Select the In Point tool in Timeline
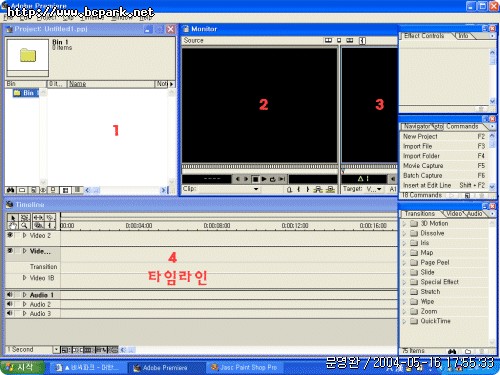 50,226
